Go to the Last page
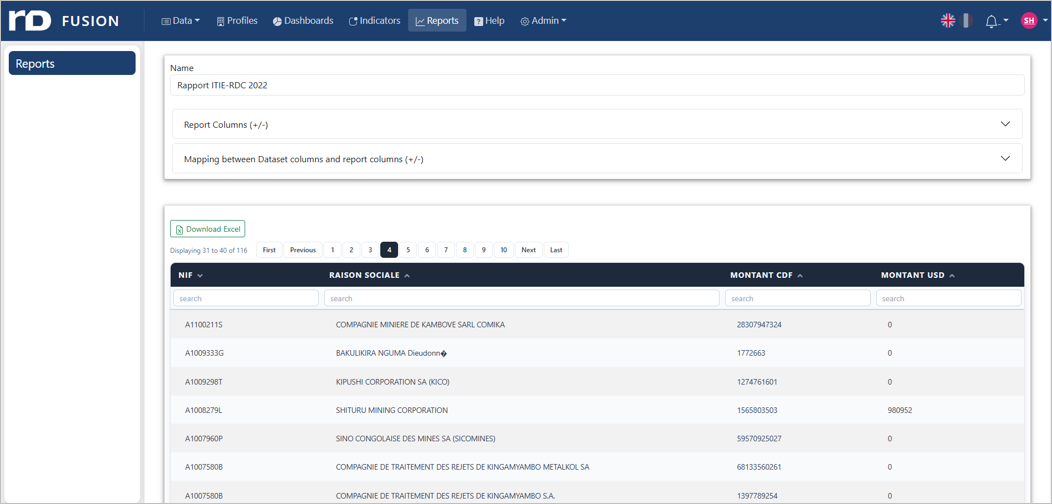1052x504 pixels. 556,250
